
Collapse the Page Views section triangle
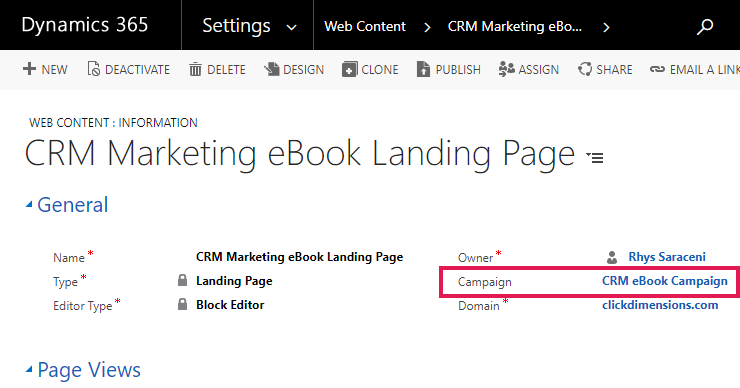click(x=29, y=370)
